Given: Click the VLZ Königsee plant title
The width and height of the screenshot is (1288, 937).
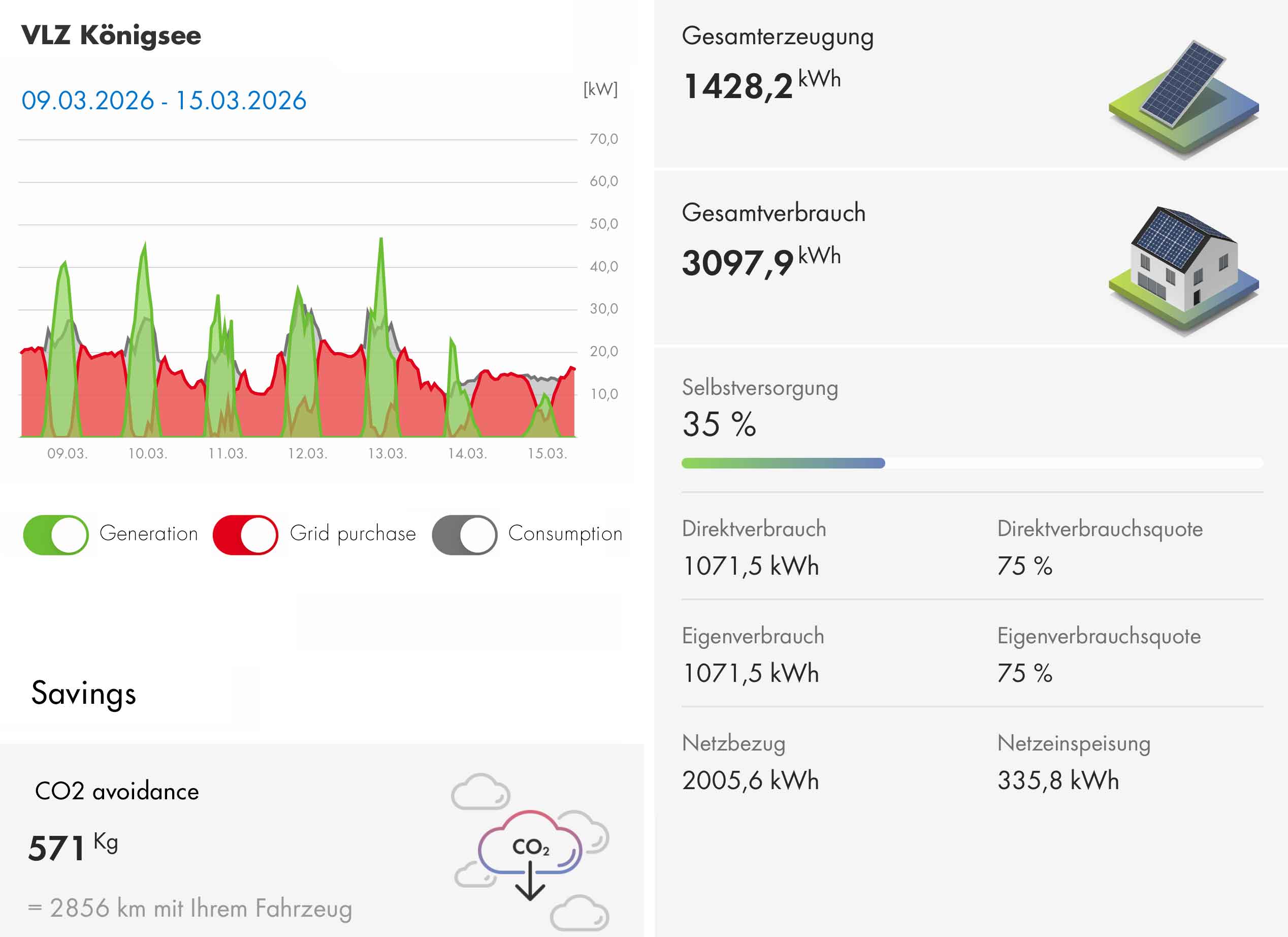Looking at the screenshot, I should point(111,35).
